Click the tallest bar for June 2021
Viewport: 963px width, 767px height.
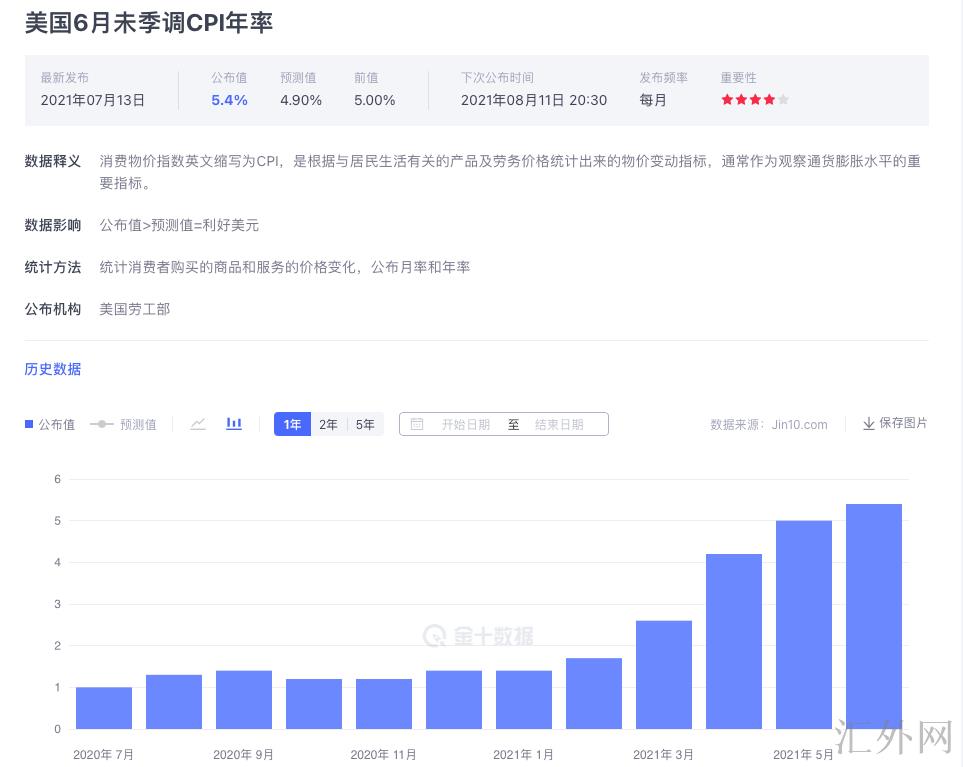click(873, 615)
